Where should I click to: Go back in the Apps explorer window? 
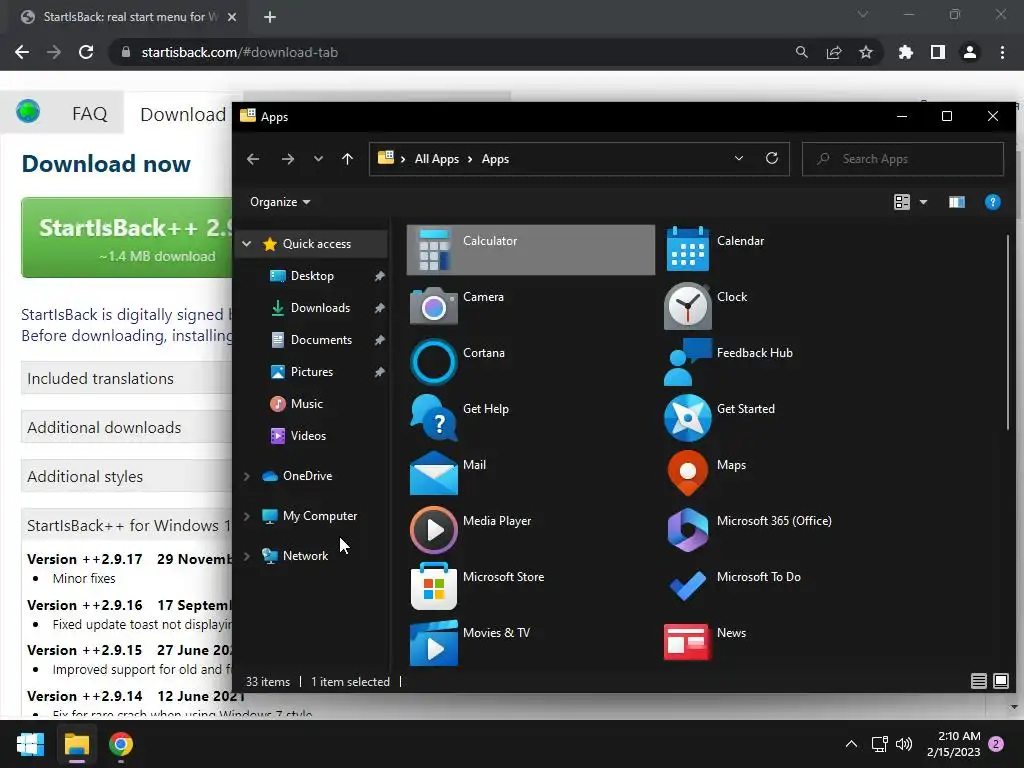click(253, 159)
